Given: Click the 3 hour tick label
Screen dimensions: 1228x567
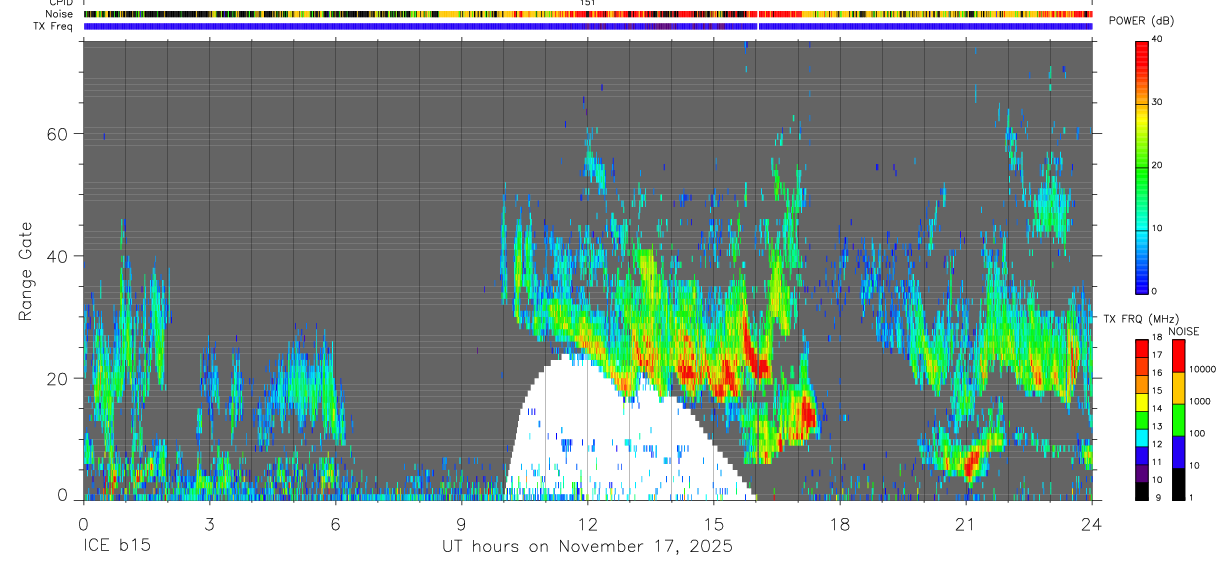Looking at the screenshot, I should click(209, 524).
